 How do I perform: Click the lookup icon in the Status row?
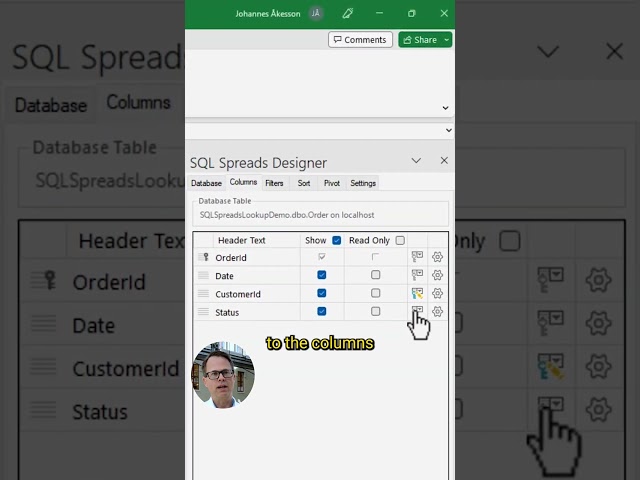(417, 311)
